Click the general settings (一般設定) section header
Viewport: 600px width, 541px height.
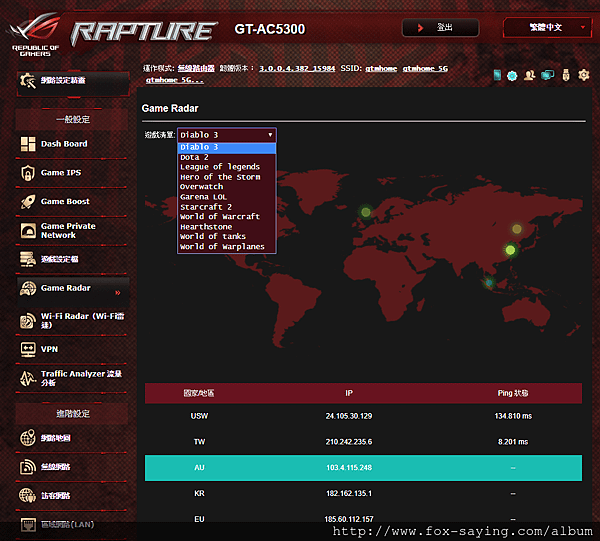point(73,119)
